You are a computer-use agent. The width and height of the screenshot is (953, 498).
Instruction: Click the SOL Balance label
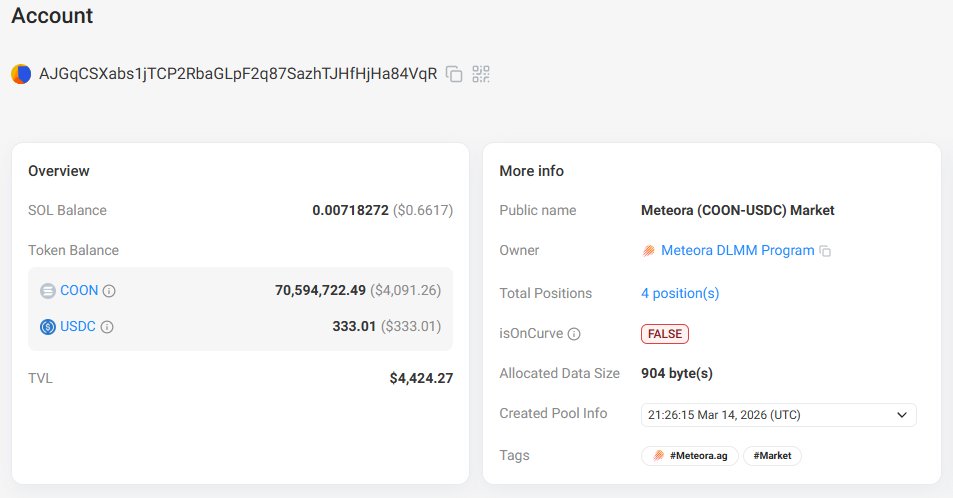tap(67, 210)
